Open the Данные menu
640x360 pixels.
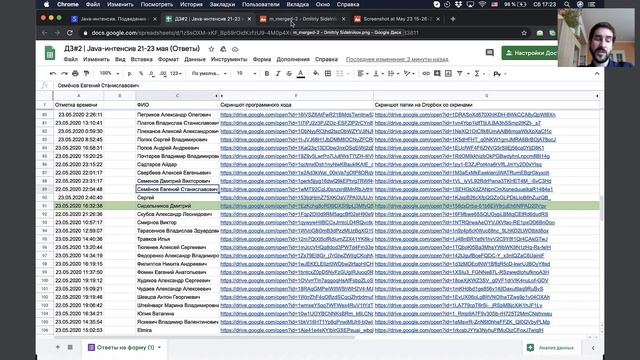tap(195, 59)
